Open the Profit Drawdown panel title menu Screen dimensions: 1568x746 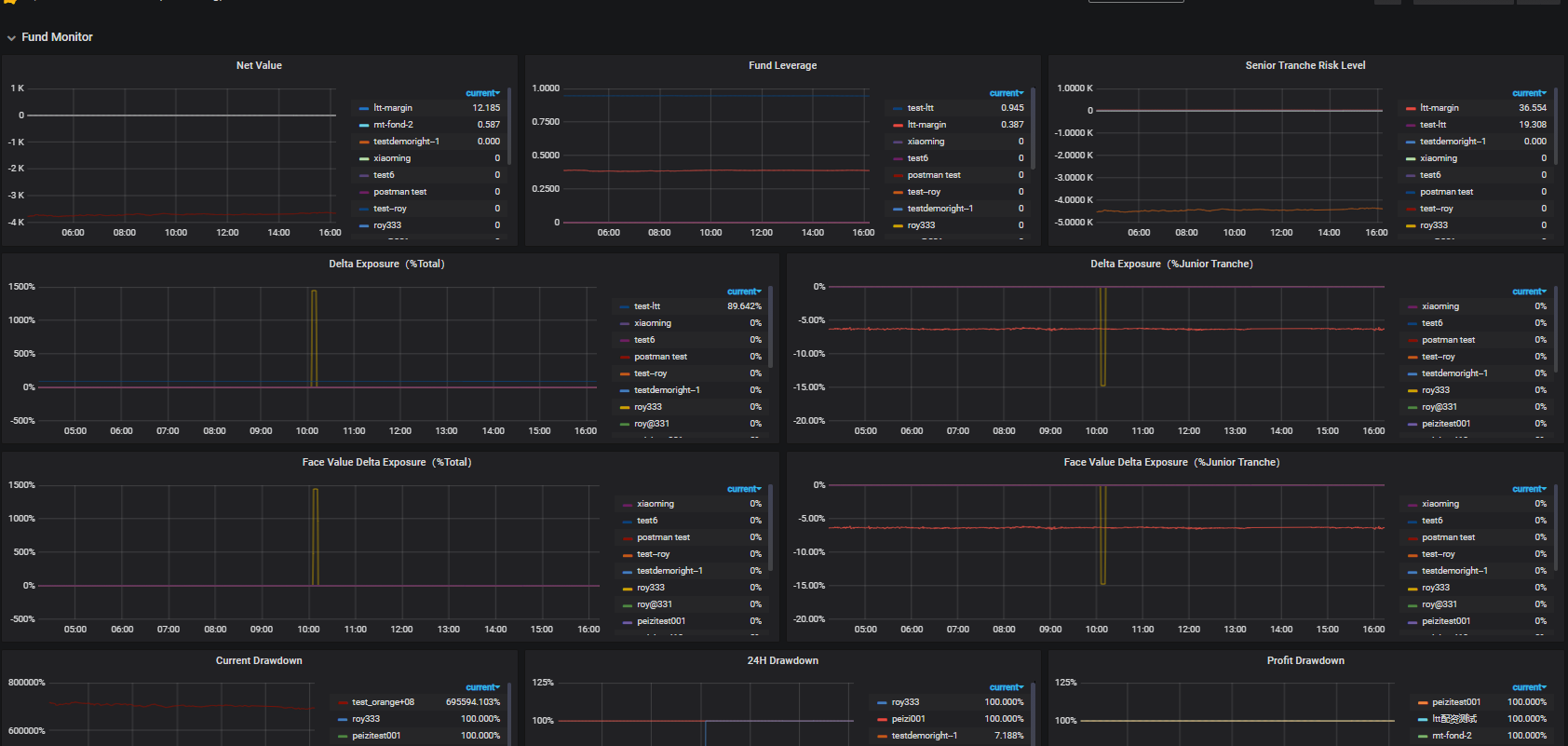click(1305, 660)
